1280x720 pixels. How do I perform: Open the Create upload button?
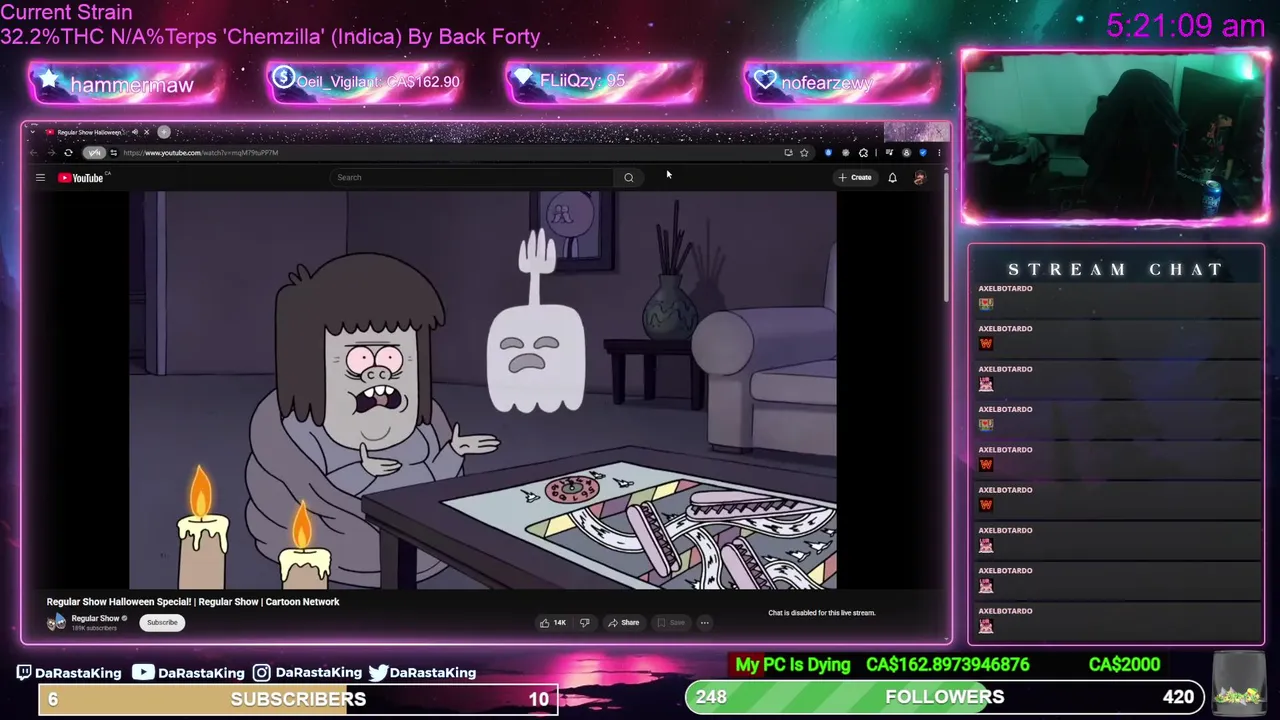pyautogui.click(x=855, y=178)
